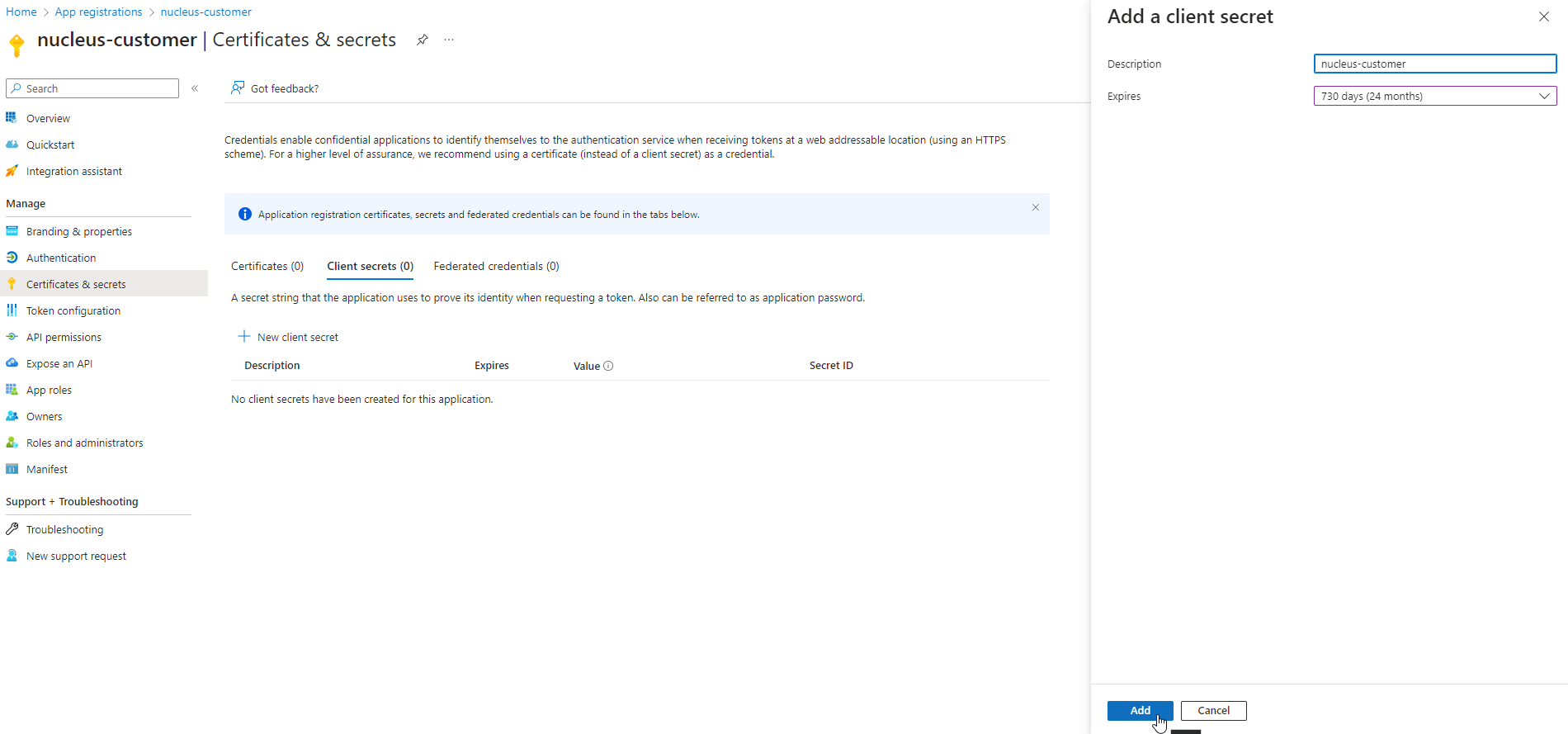Open Integration assistant in the sidebar

[74, 171]
